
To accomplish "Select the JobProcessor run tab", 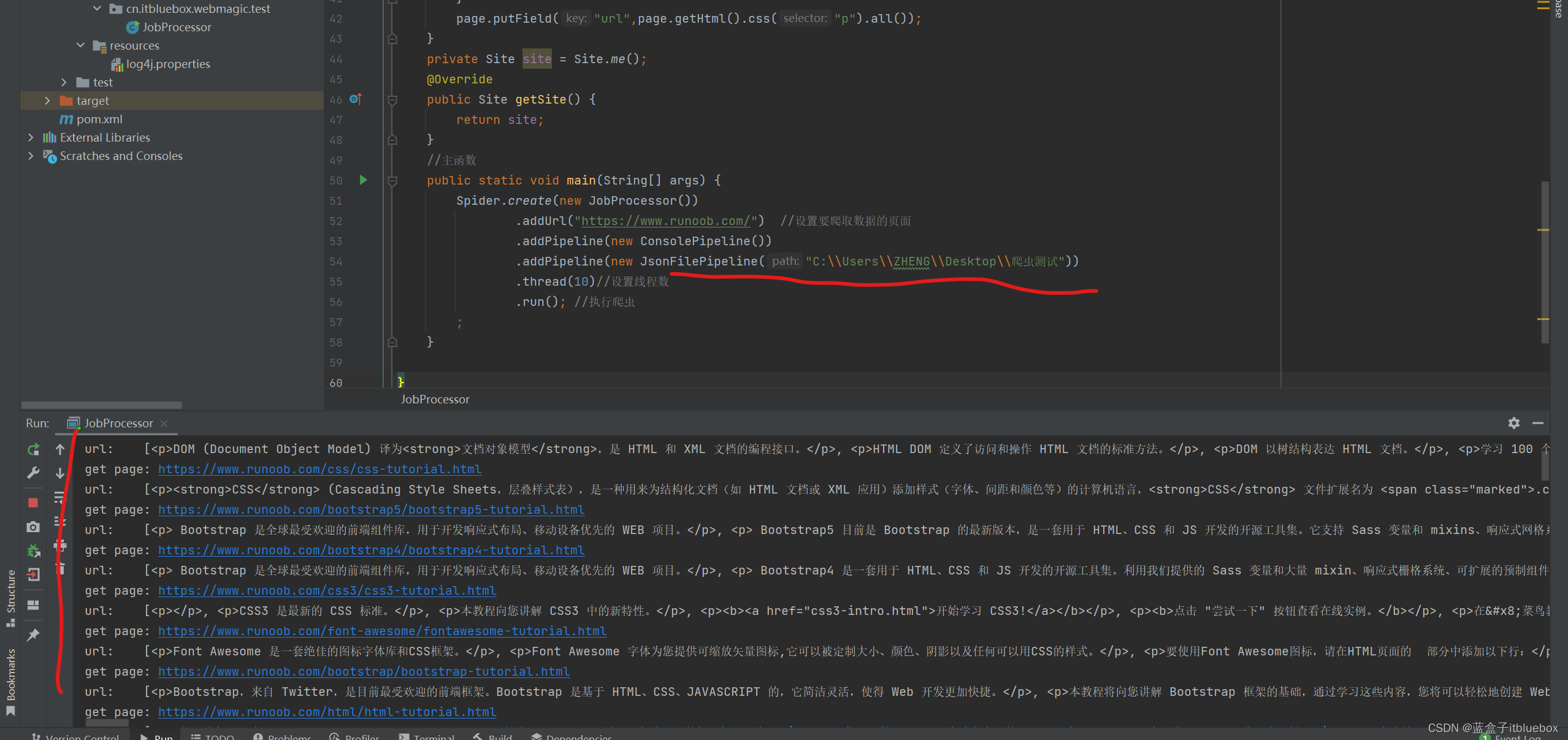I will click(118, 423).
